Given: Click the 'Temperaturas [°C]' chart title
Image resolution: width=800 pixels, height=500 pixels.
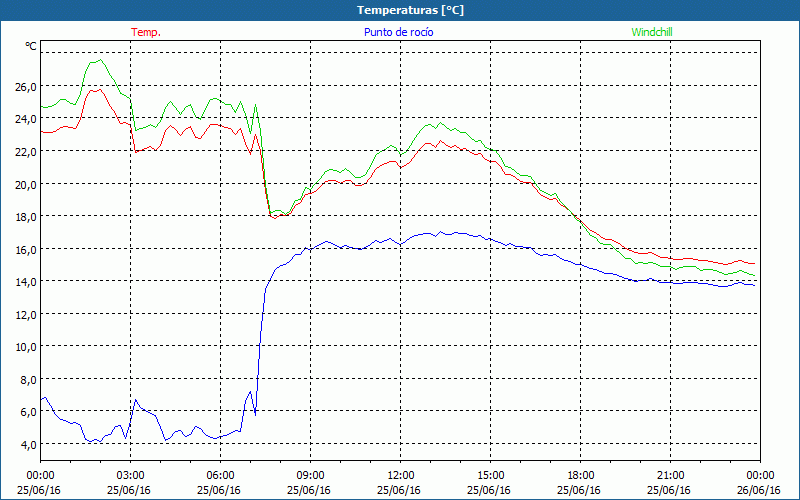Looking at the screenshot, I should click(410, 10).
